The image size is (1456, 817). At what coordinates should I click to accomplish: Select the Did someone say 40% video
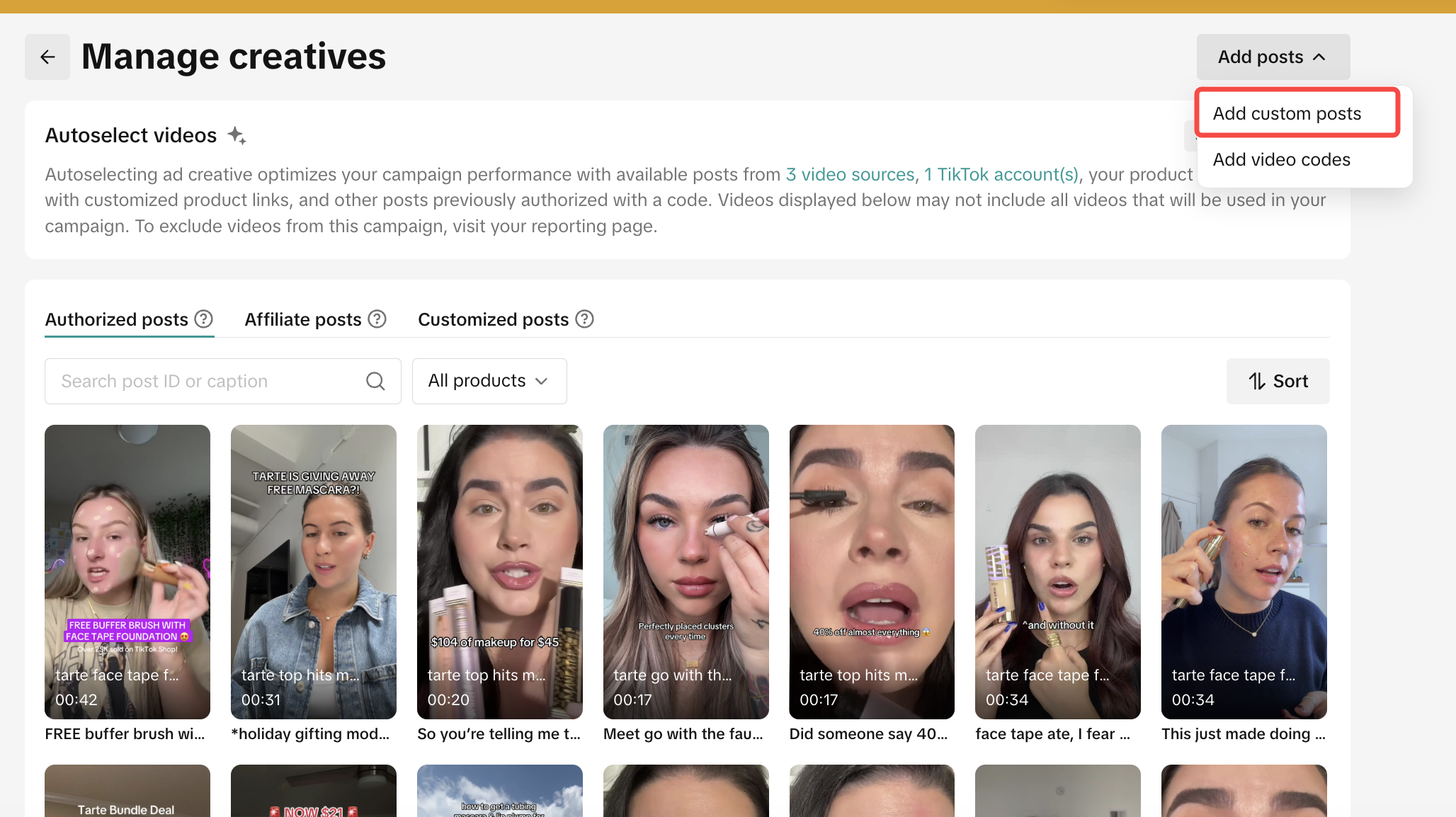[872, 571]
